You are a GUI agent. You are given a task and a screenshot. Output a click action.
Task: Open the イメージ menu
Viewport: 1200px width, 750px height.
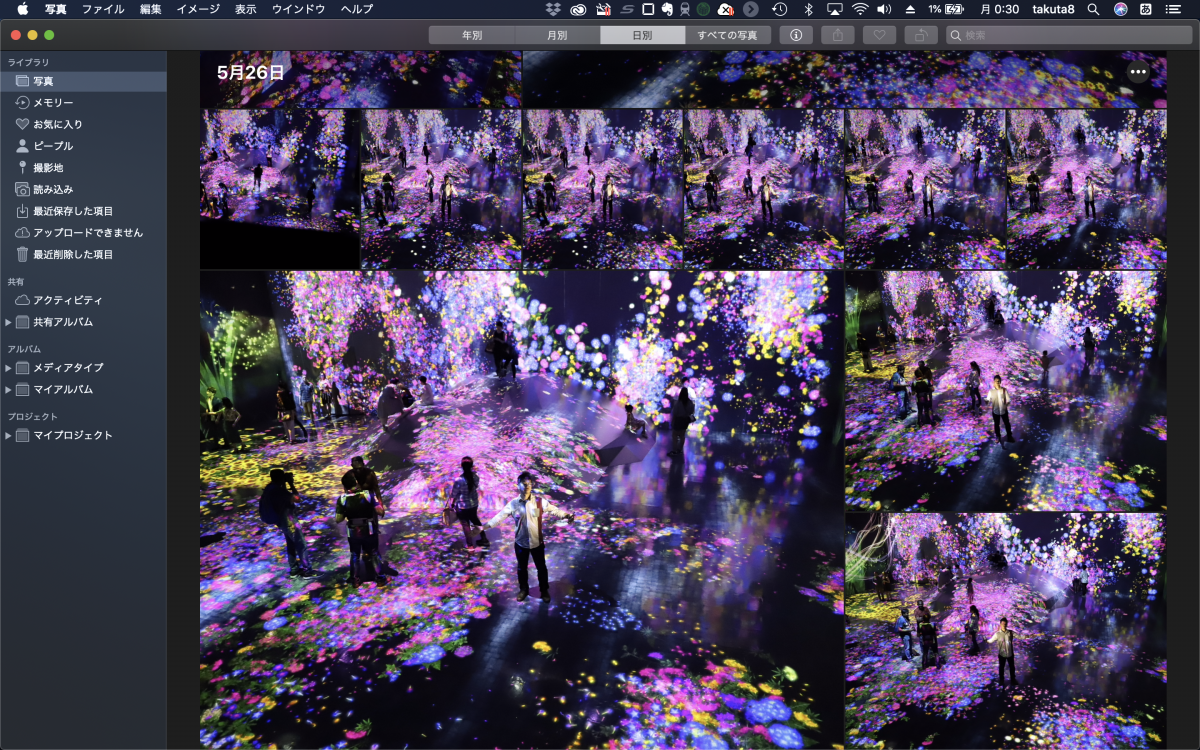tap(198, 9)
